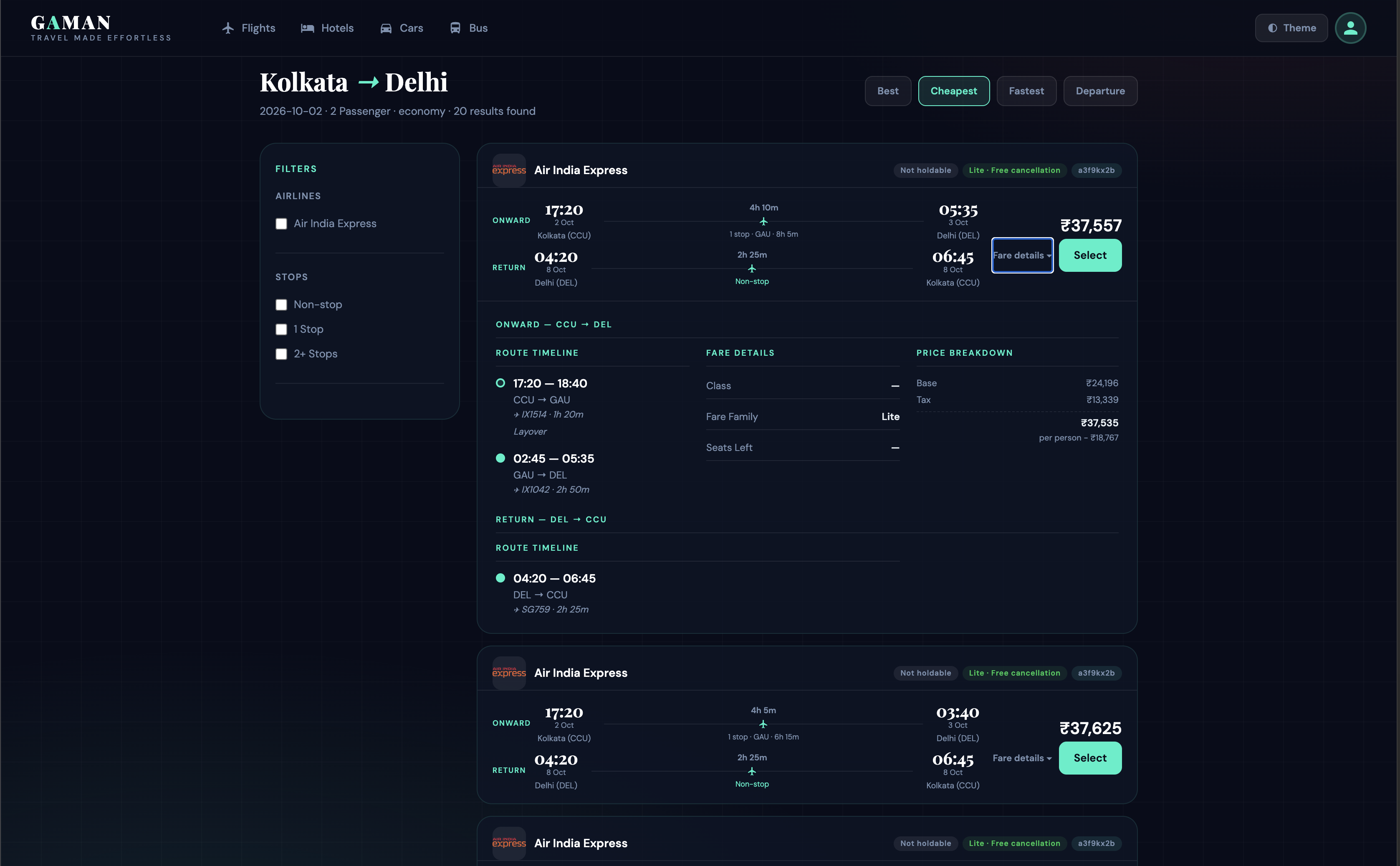Open the Bus navigation tab
Image resolution: width=1400 pixels, height=866 pixels.
coord(469,28)
